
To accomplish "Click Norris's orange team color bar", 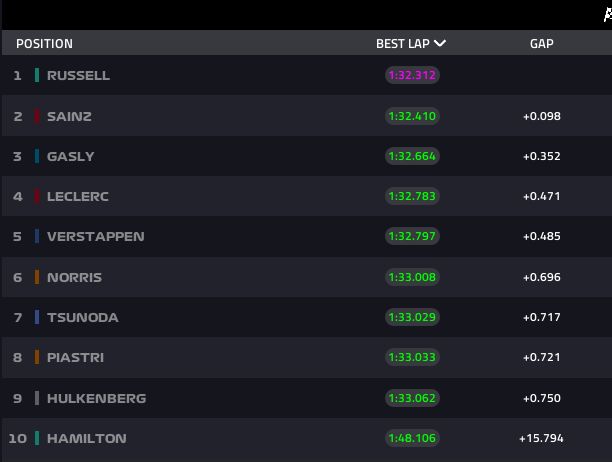I will 37,277.
